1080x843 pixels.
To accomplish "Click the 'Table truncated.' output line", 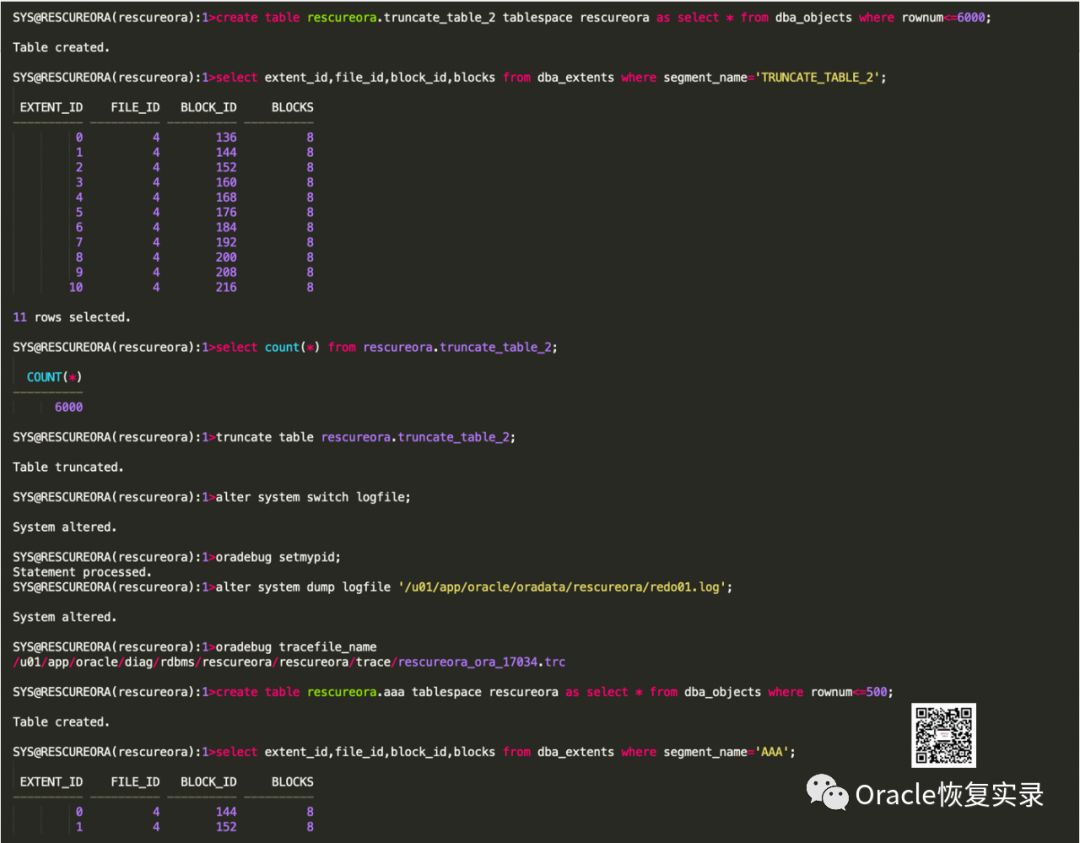I will tap(68, 467).
